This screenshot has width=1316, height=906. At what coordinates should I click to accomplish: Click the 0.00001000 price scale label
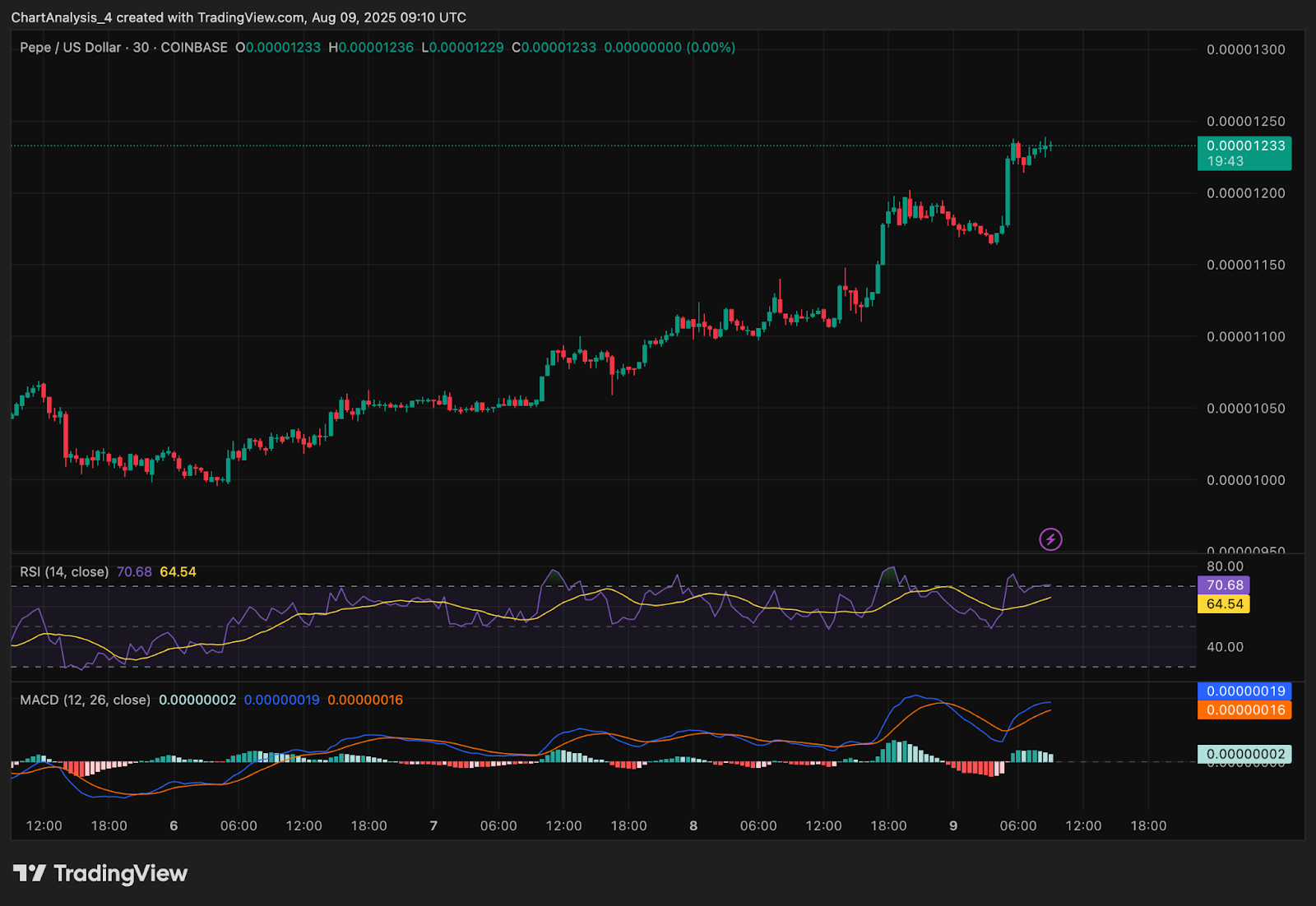1245,480
